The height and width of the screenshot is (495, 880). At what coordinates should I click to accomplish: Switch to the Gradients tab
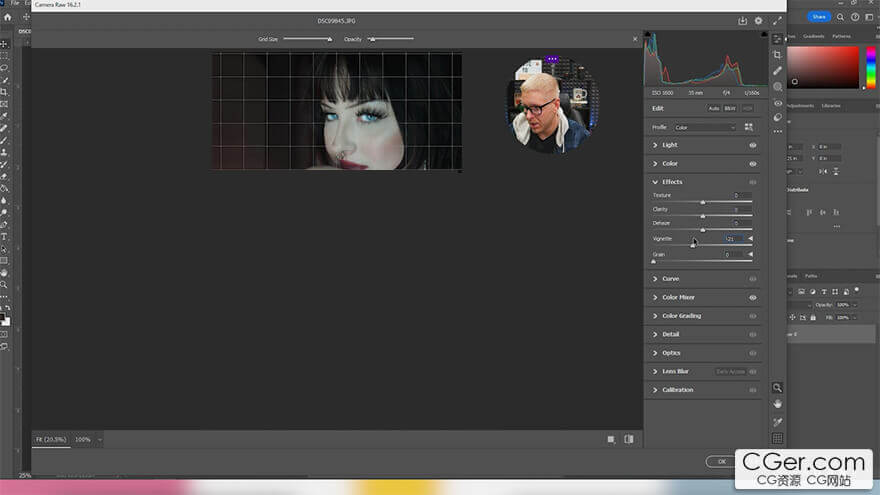(813, 36)
